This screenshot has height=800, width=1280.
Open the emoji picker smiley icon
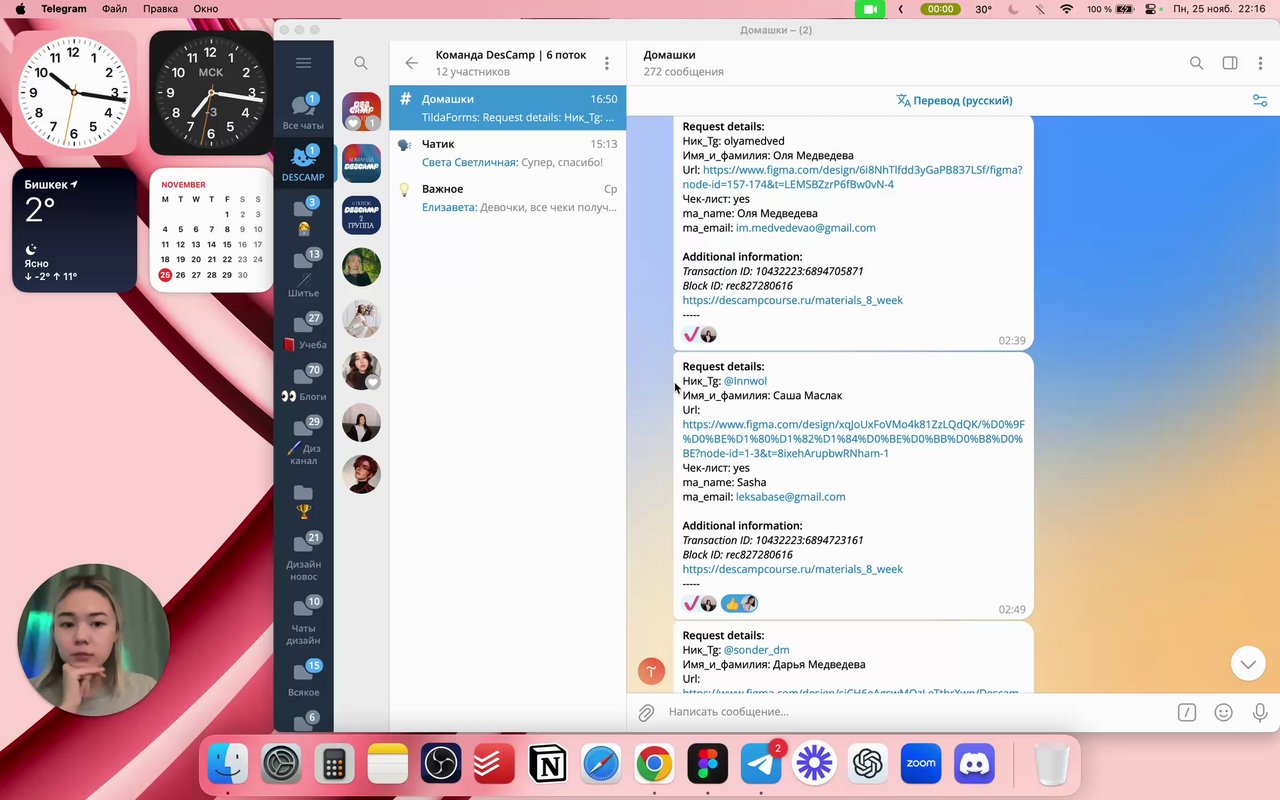pyautogui.click(x=1223, y=712)
